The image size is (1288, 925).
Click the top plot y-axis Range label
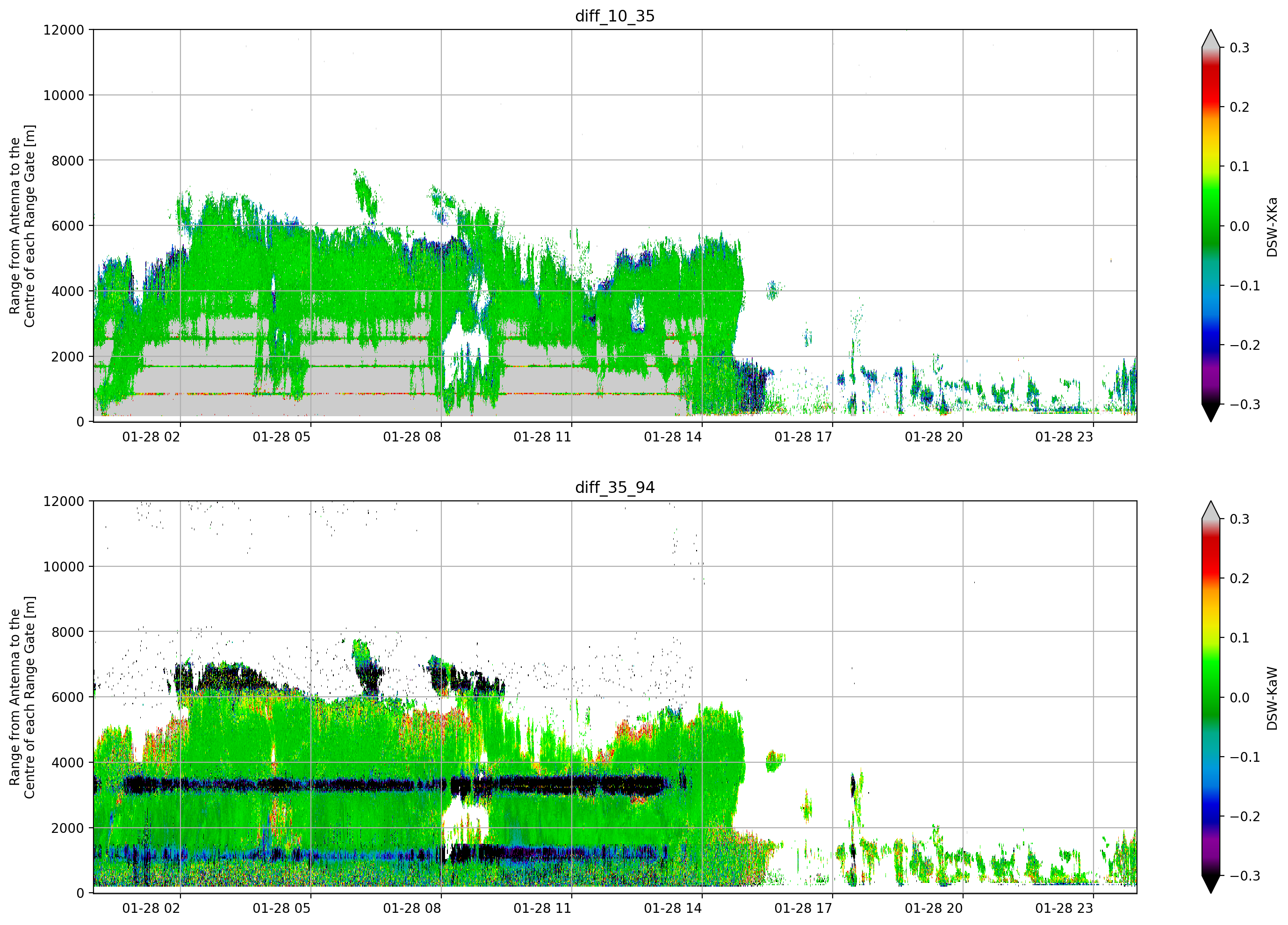[x=22, y=225]
